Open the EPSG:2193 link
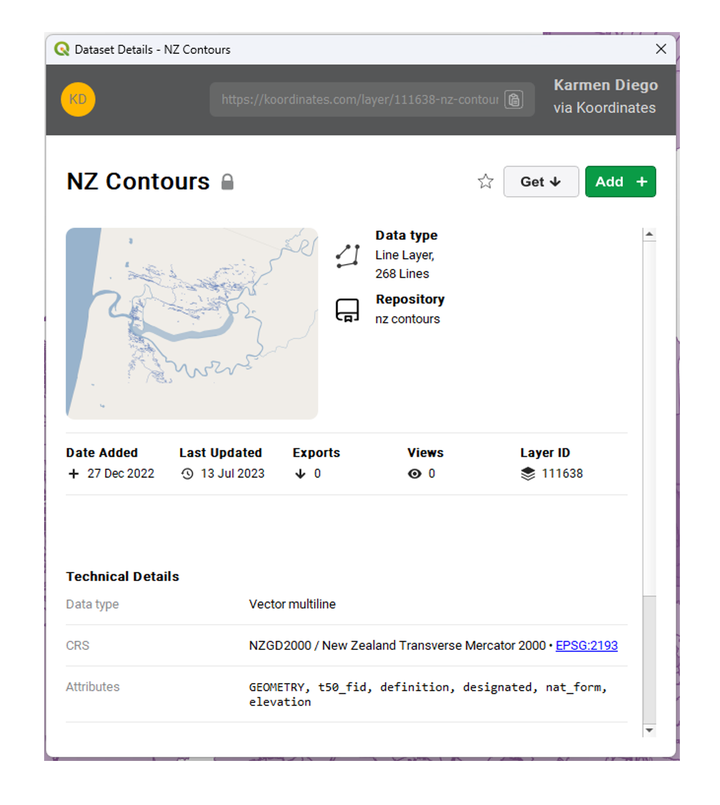This screenshot has height=805, width=720. [x=586, y=645]
